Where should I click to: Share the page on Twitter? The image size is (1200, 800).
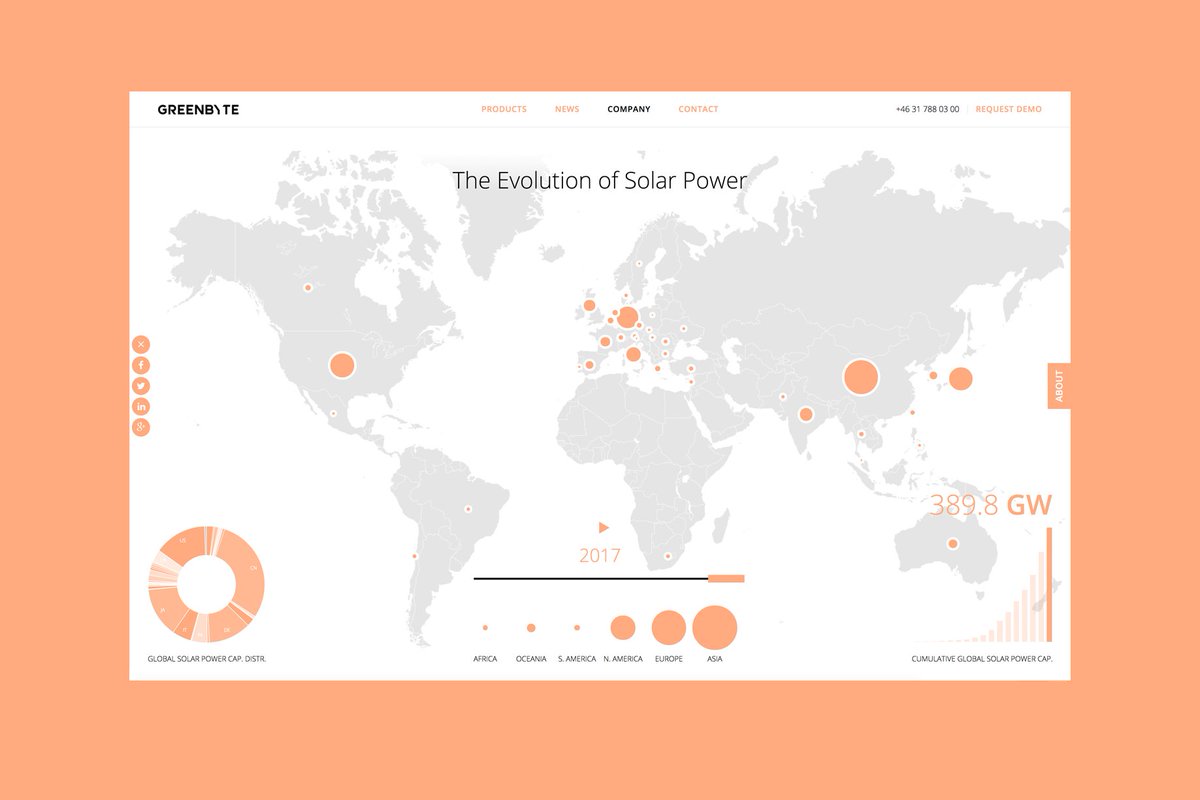click(x=141, y=386)
